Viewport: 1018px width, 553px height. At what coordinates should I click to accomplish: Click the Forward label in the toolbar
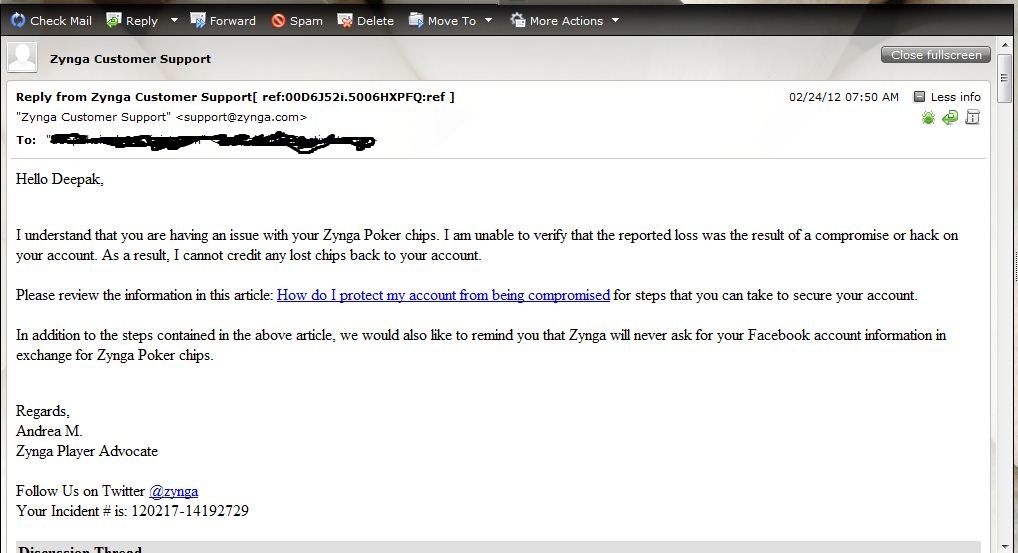coord(232,21)
